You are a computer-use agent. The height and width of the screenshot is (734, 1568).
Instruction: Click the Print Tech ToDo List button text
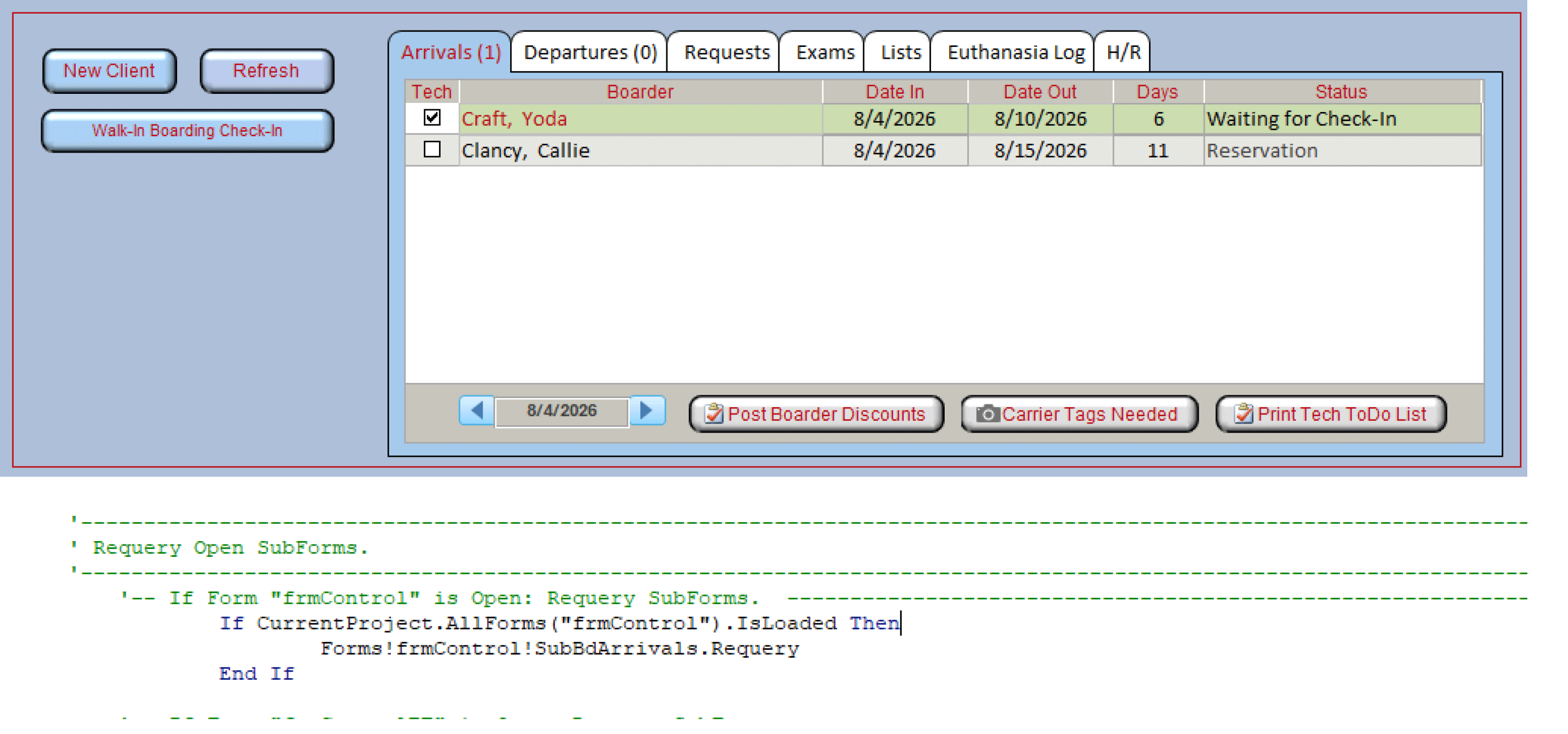[1341, 415]
